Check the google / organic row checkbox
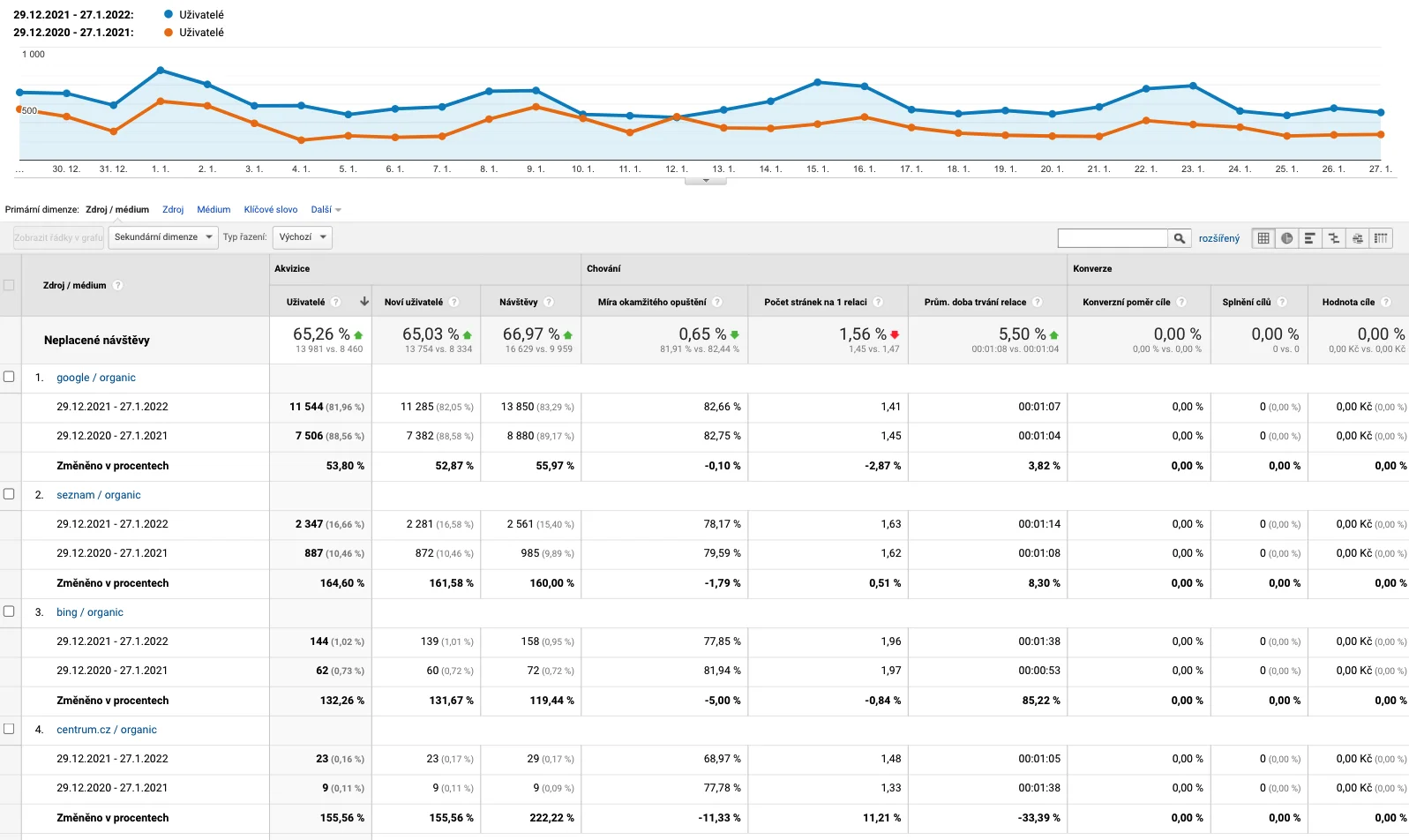Viewport: 1409px width, 840px height. pyautogui.click(x=9, y=377)
